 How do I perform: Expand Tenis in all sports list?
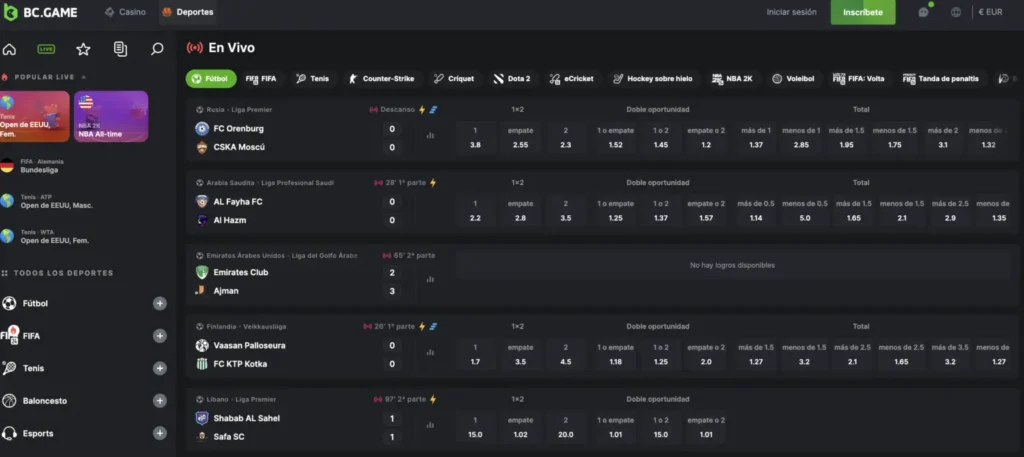[x=160, y=368]
